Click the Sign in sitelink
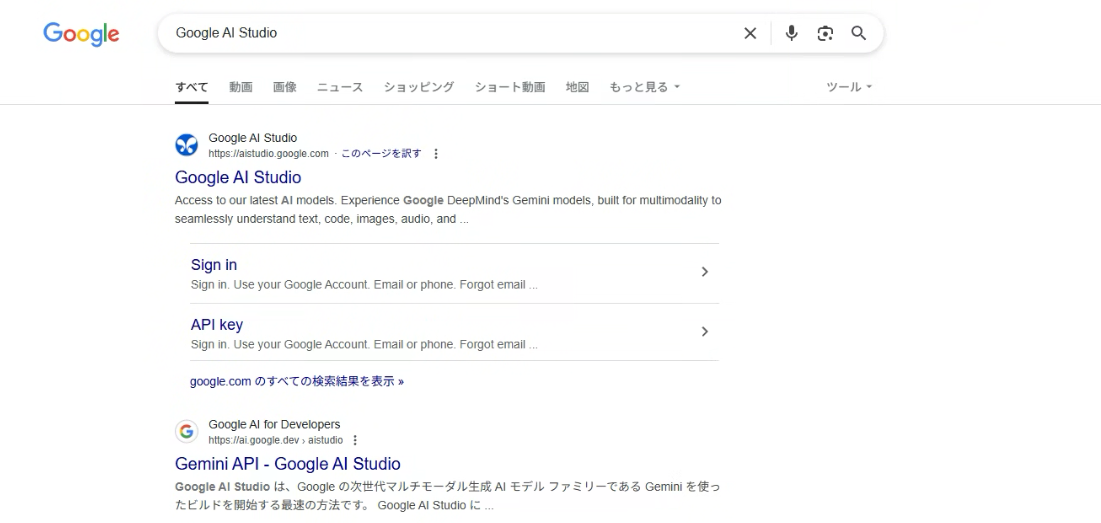The width and height of the screenshot is (1101, 523). pyautogui.click(x=213, y=265)
